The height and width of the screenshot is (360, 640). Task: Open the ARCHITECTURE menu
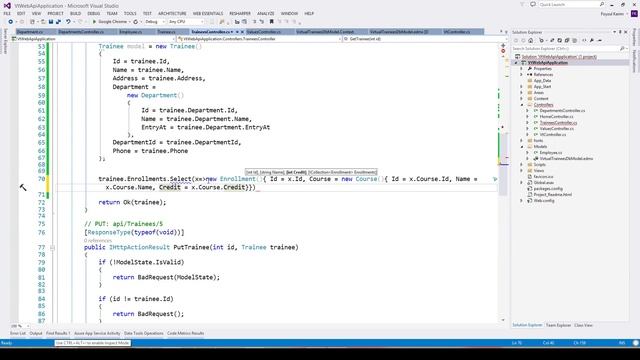(x=172, y=13)
